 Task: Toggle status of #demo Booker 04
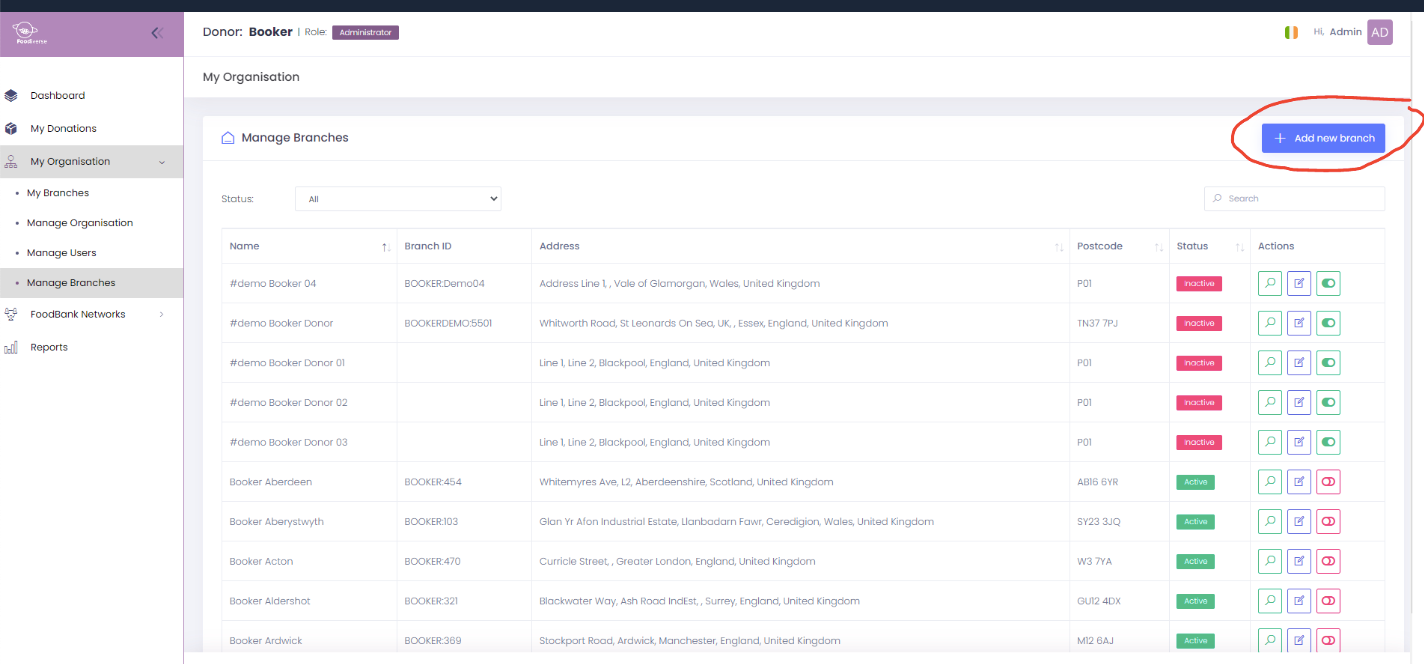click(1328, 283)
